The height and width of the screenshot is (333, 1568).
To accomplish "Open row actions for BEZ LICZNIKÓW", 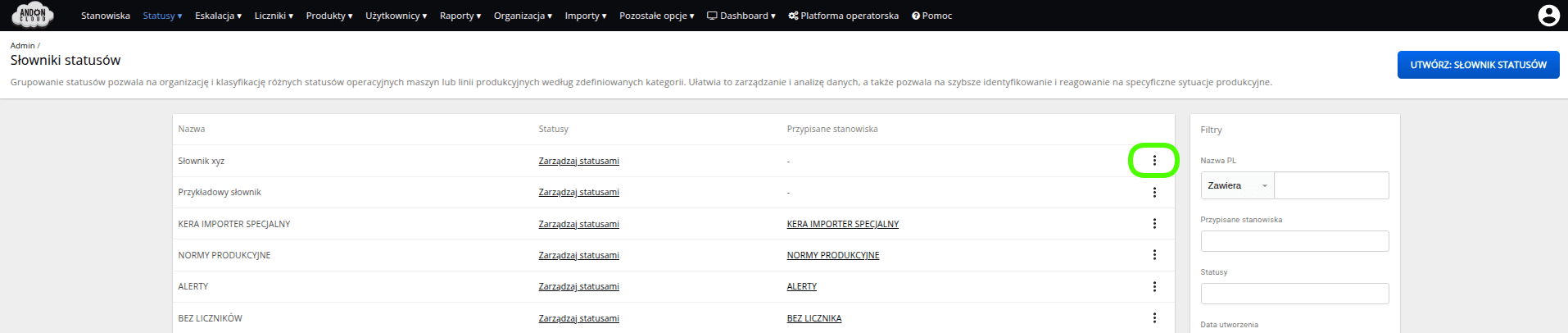I will [x=1154, y=318].
